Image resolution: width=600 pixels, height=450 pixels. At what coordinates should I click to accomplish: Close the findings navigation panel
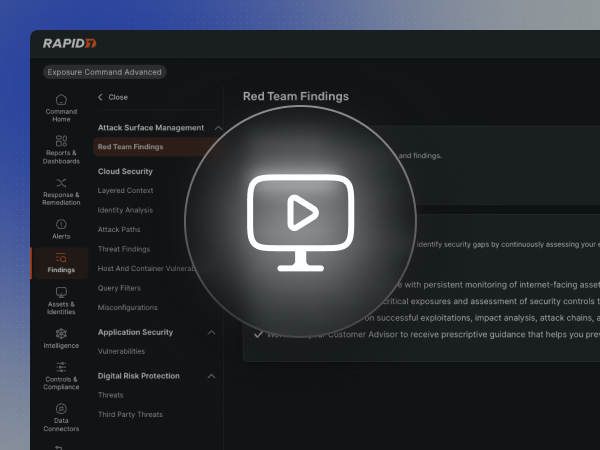pos(112,97)
